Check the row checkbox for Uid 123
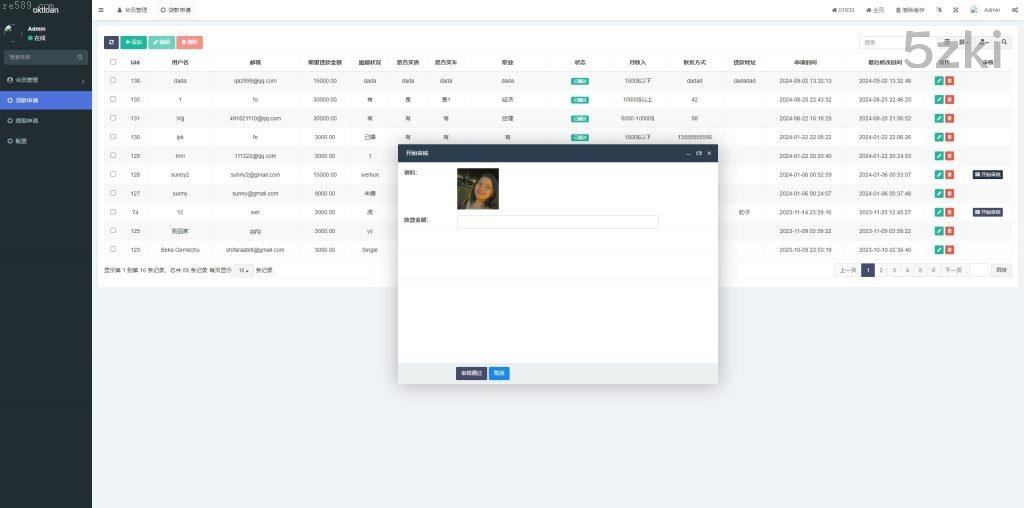 [x=113, y=249]
